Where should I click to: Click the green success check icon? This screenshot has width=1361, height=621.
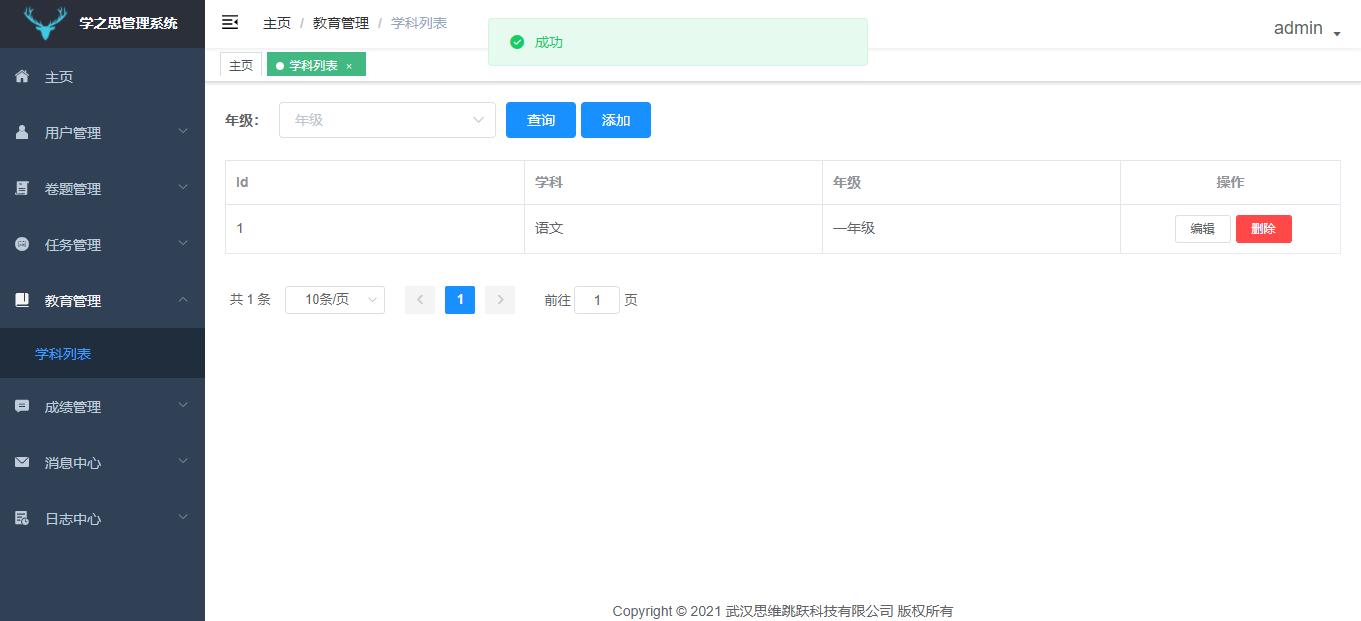(517, 42)
